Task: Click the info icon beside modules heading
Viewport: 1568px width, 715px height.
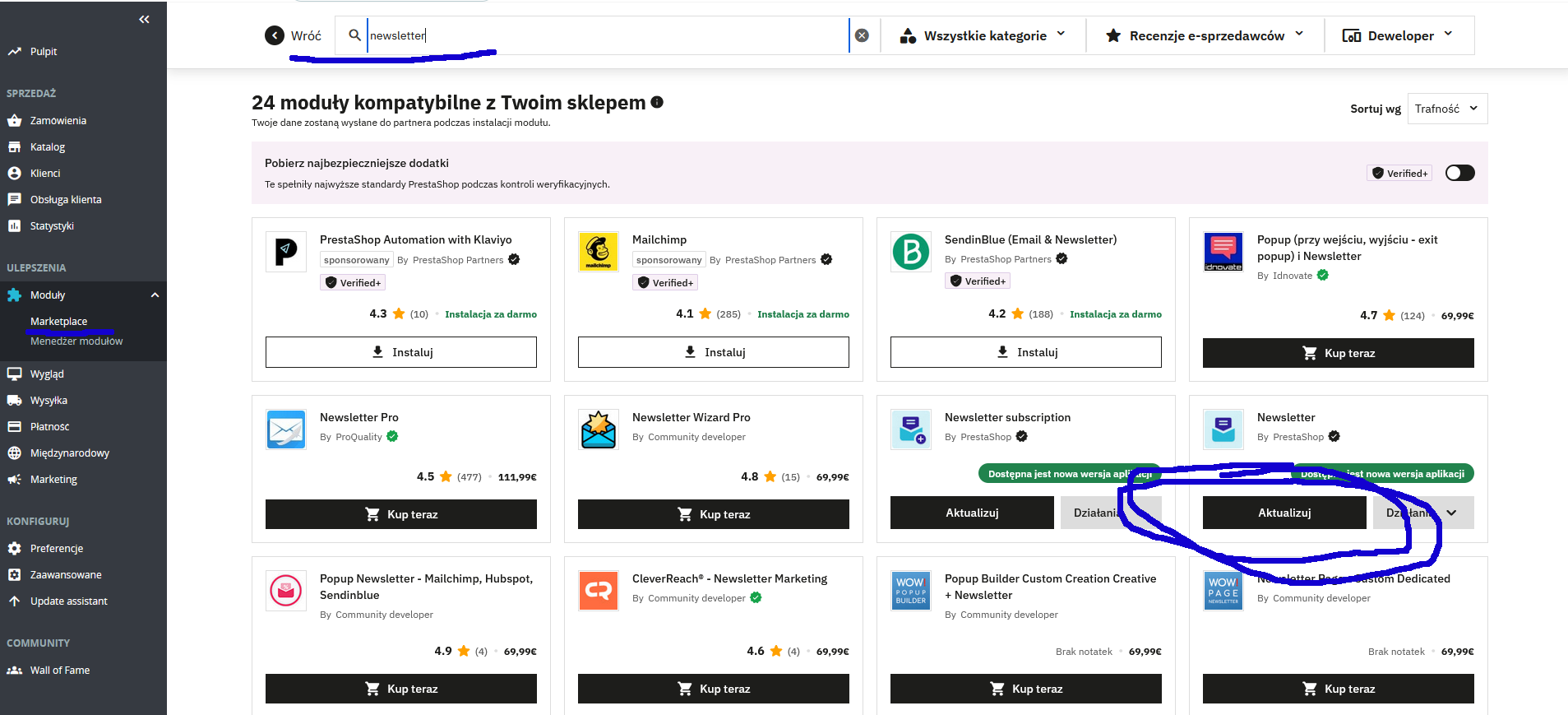Action: [657, 102]
